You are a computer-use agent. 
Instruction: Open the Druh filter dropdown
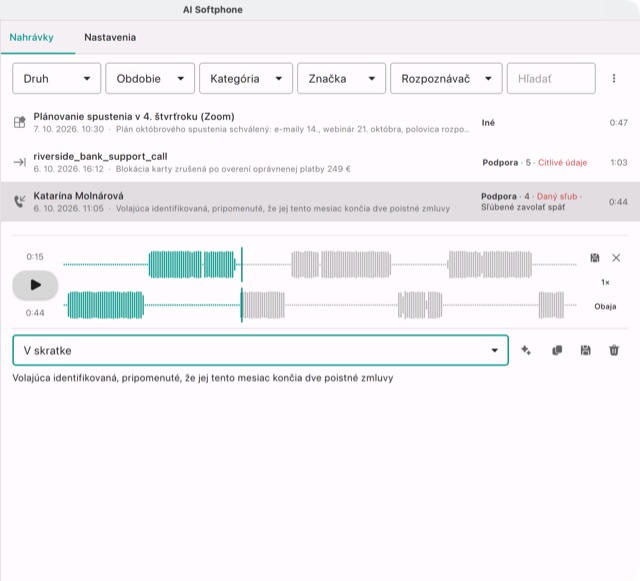click(x=56, y=78)
